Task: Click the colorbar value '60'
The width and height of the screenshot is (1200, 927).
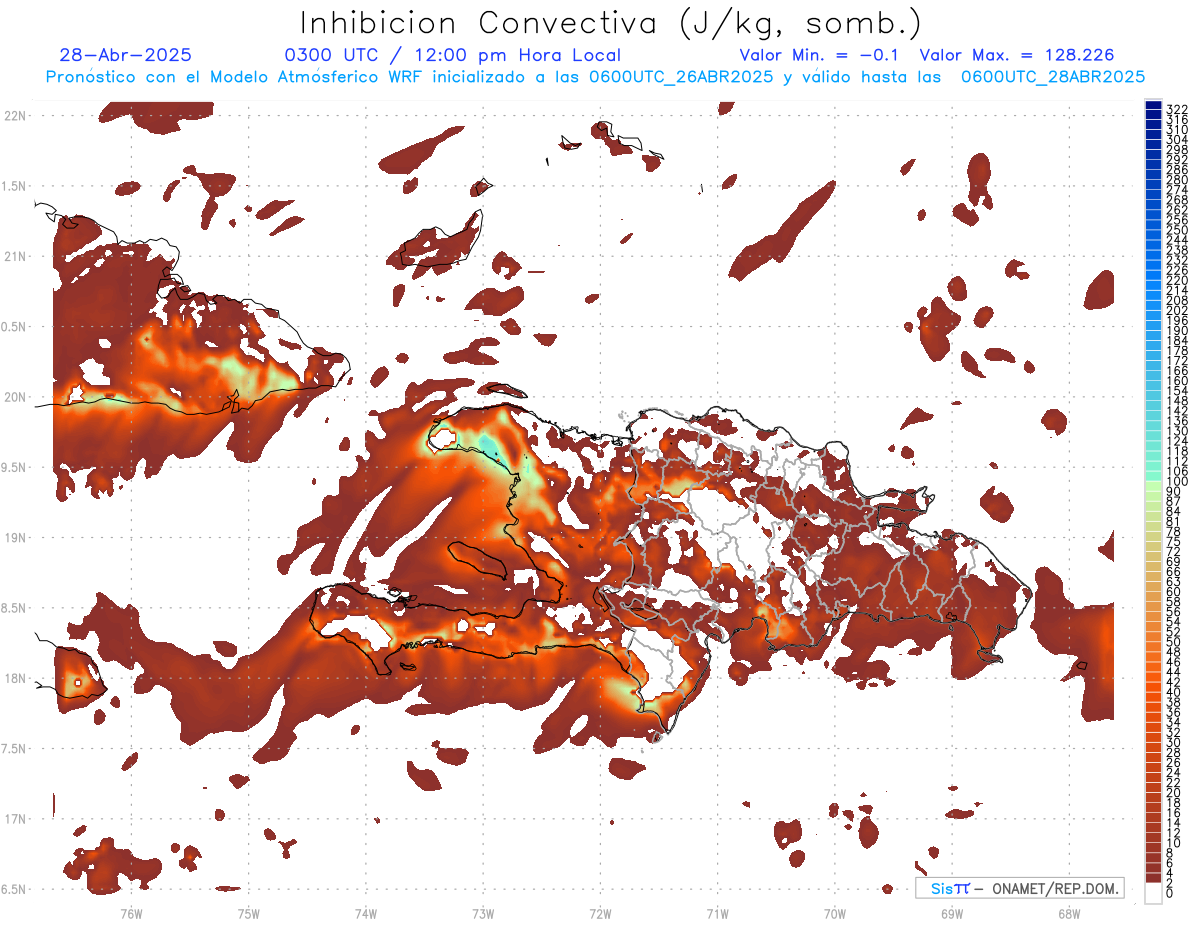Action: pos(1174,591)
